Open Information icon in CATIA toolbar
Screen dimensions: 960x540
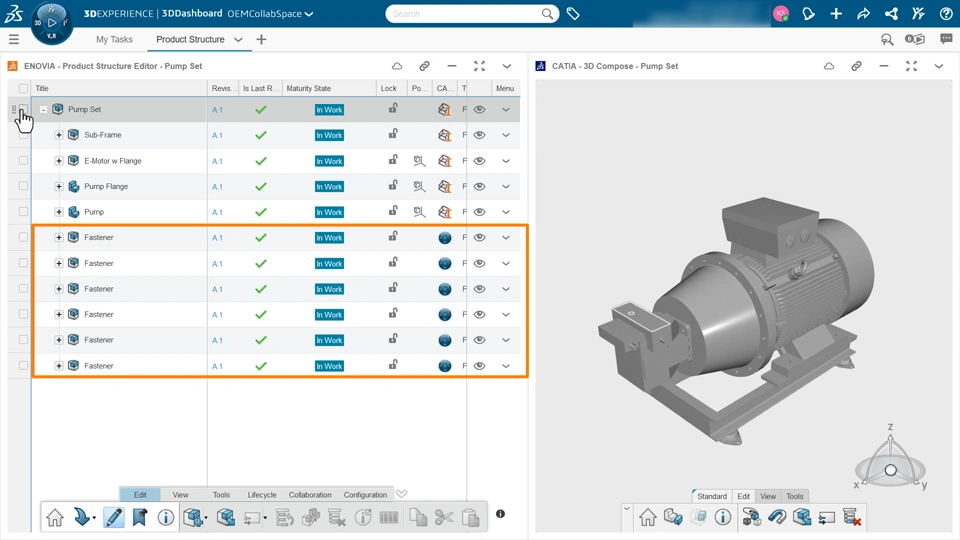[x=722, y=517]
